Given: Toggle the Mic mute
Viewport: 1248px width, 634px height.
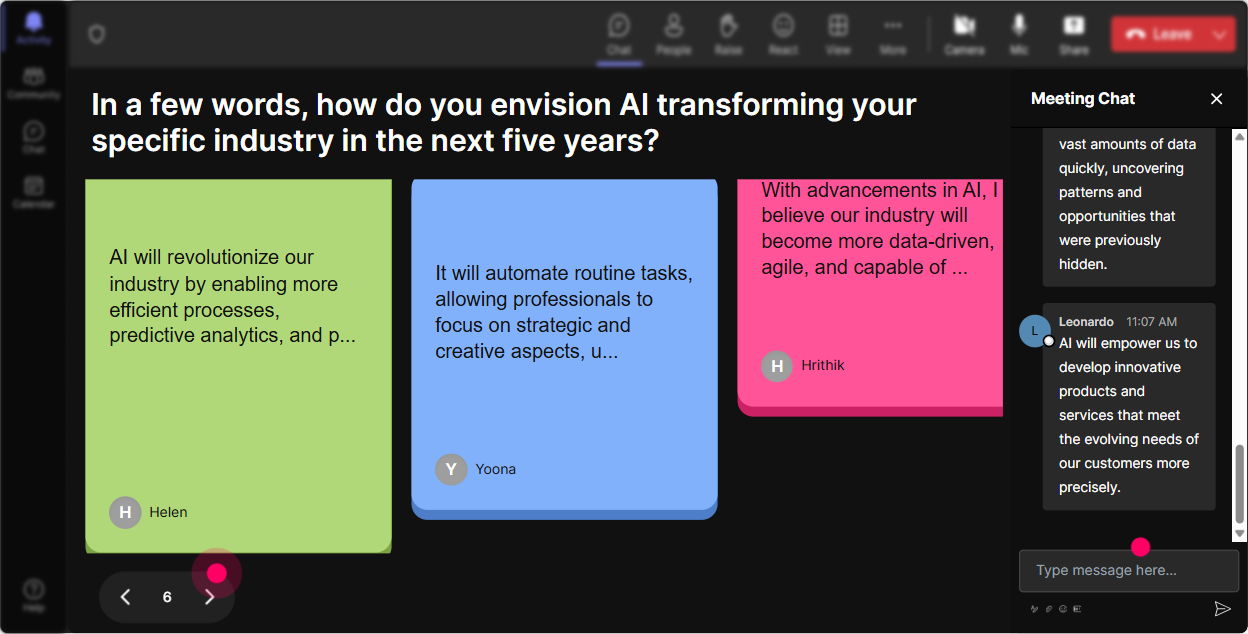Looking at the screenshot, I should [1019, 34].
